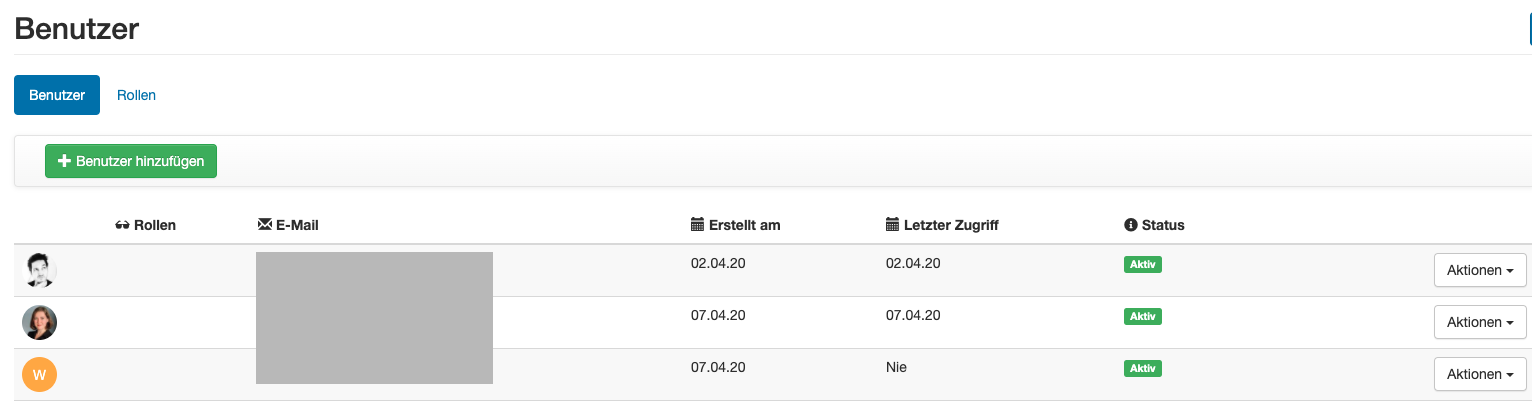Click the Aktiv badge of the second user
The height and width of the screenshot is (405, 1532).
click(1143, 316)
